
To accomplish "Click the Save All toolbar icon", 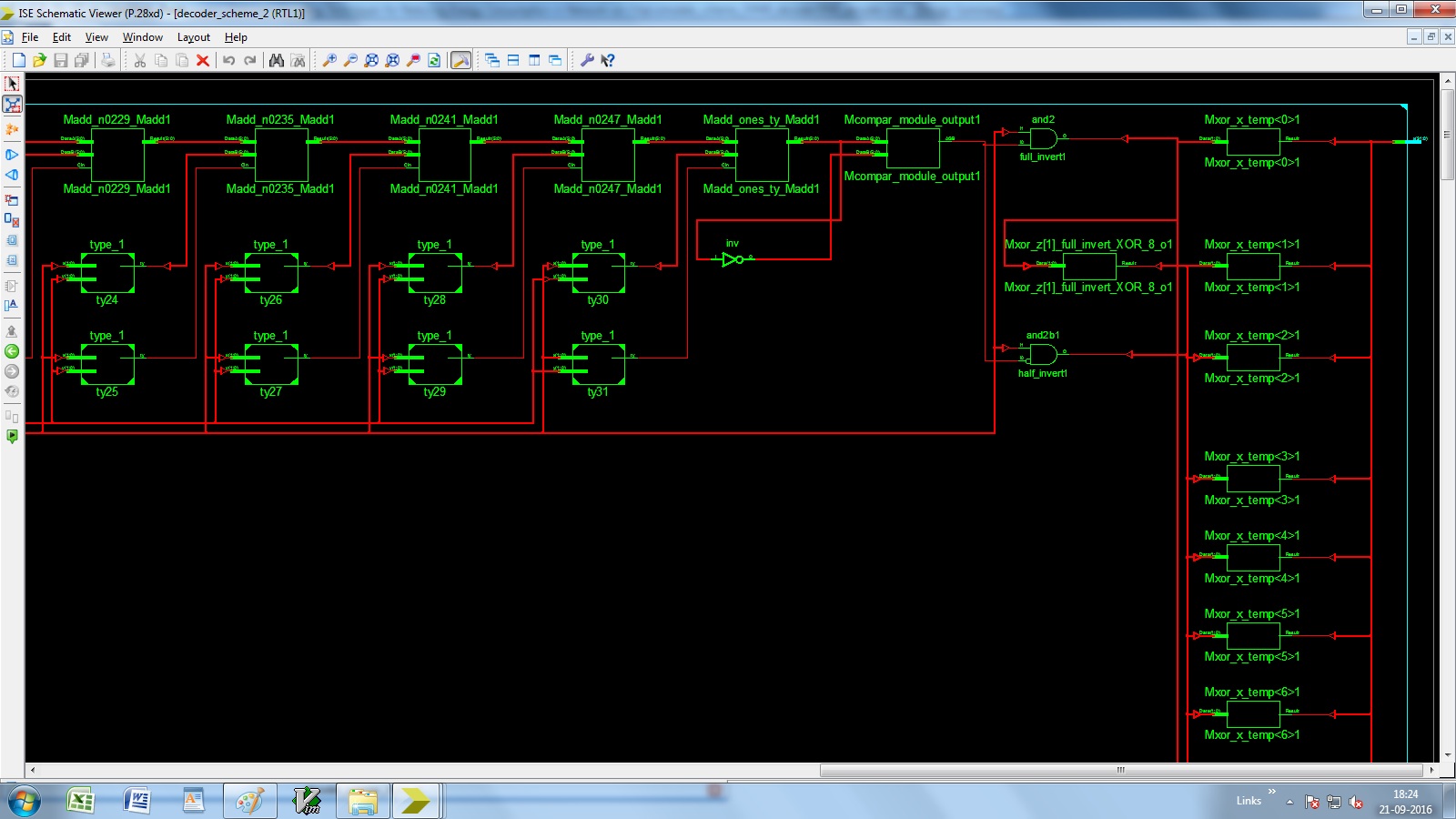I will pyautogui.click(x=81, y=60).
